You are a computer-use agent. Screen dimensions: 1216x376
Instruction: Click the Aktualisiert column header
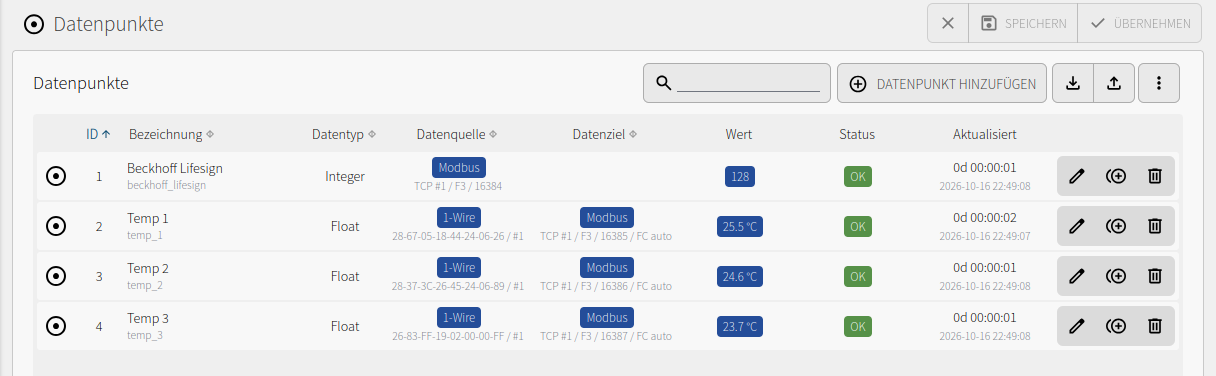tap(985, 134)
